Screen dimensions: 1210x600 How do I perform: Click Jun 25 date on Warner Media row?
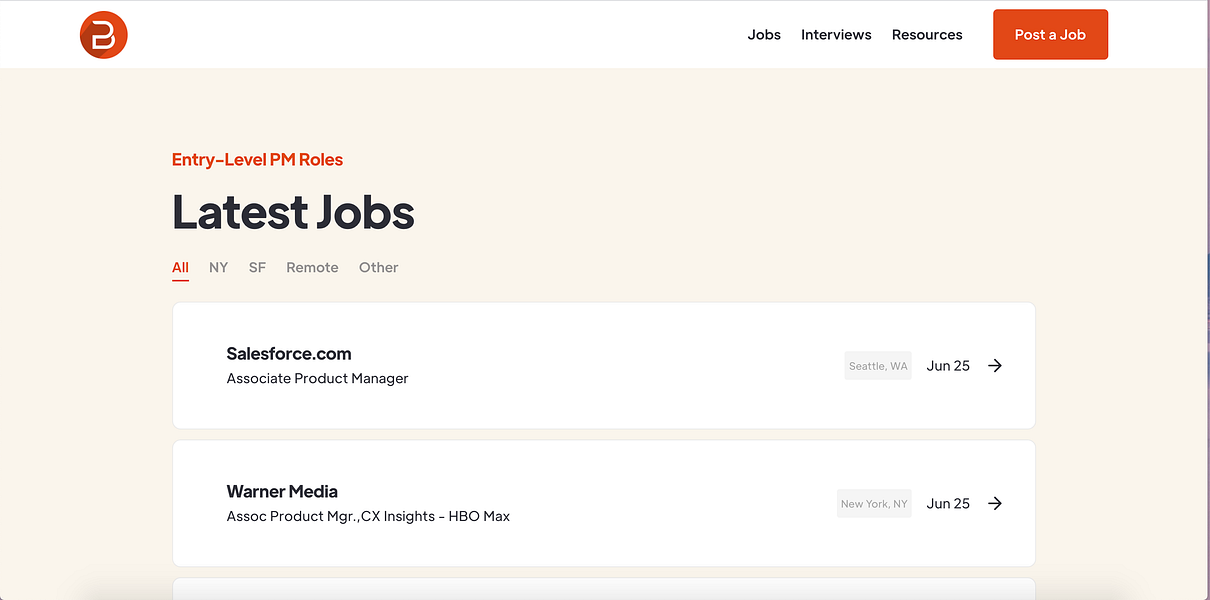(948, 504)
